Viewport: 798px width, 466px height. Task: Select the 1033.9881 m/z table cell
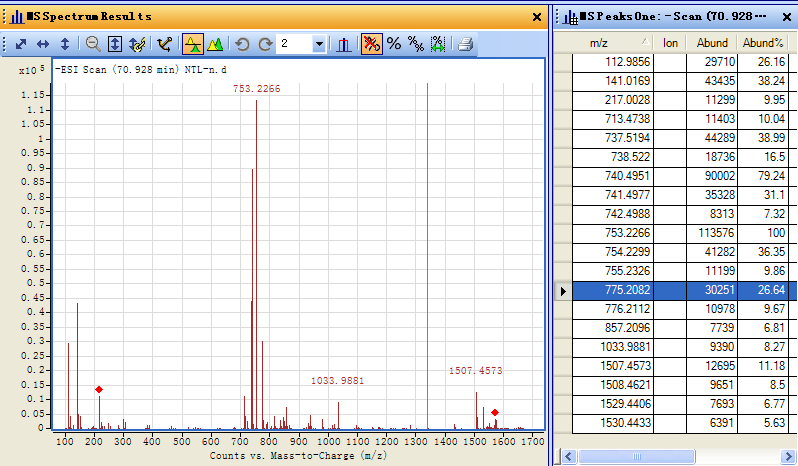[x=613, y=347]
